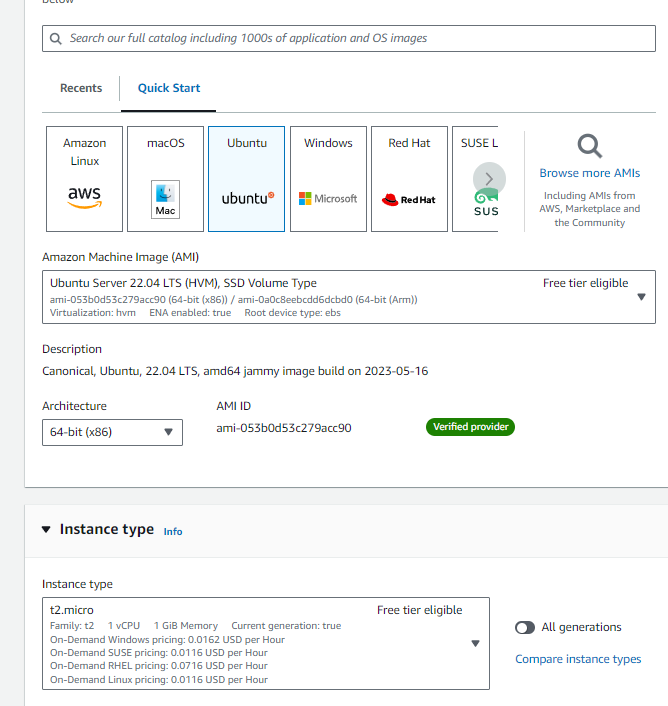This screenshot has width=668, height=706.
Task: Open the t2.micro instance type dropdown
Action: [266, 643]
